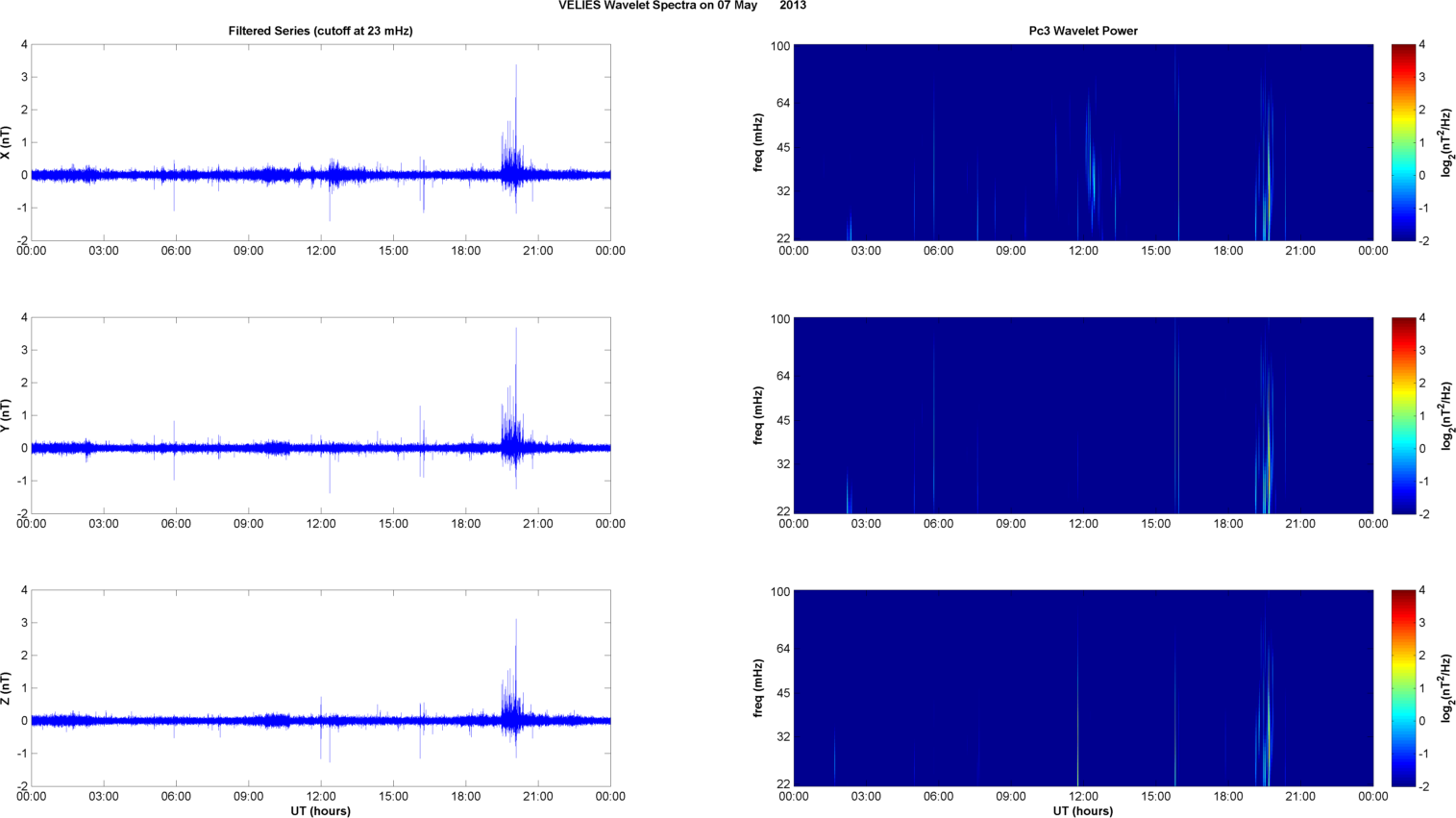This screenshot has height=818, width=1456.
Task: Click the "2" amplitude tick on Z series axis
Action: pyautogui.click(x=24, y=656)
